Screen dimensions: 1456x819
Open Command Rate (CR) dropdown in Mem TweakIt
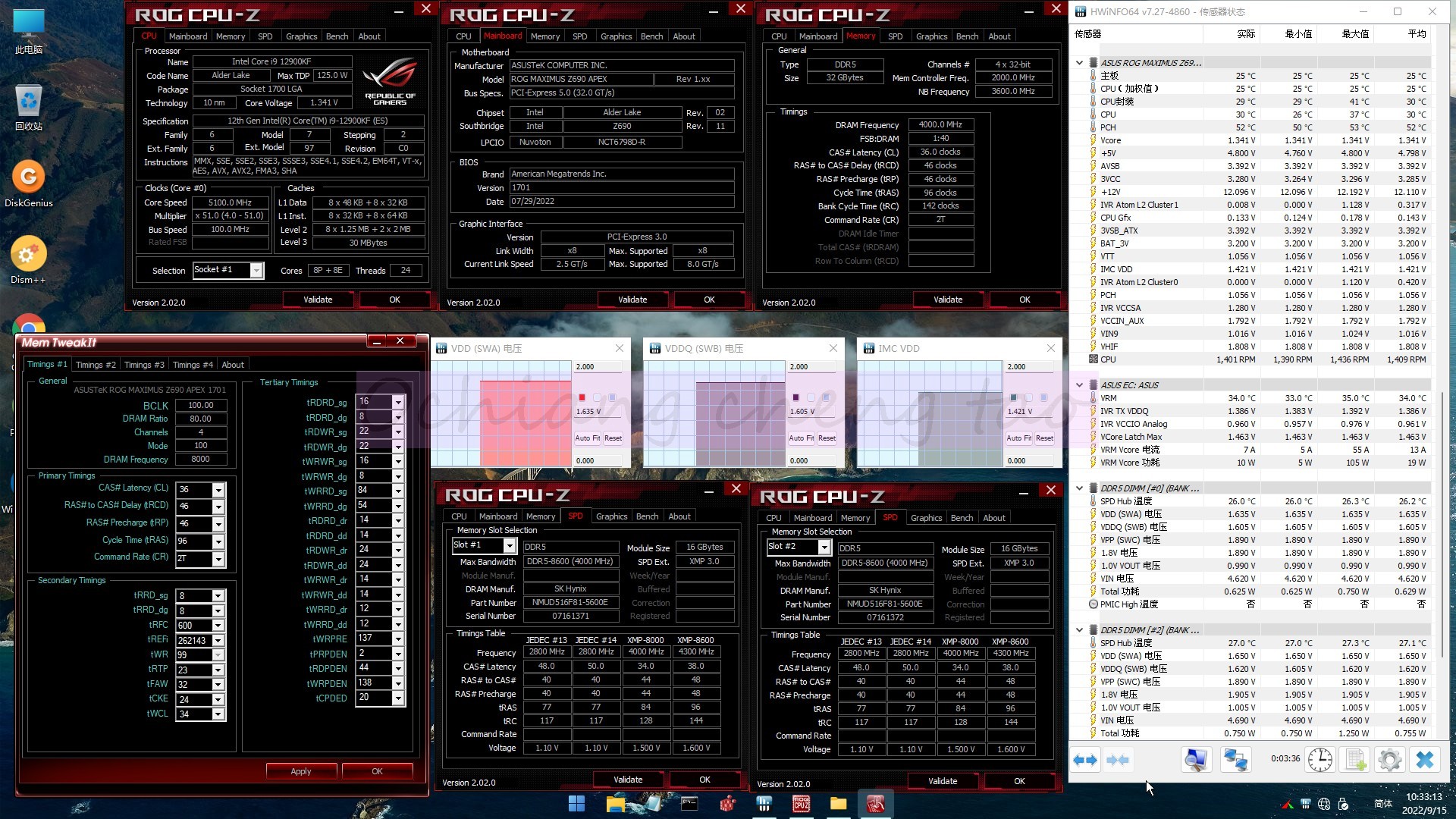[218, 559]
